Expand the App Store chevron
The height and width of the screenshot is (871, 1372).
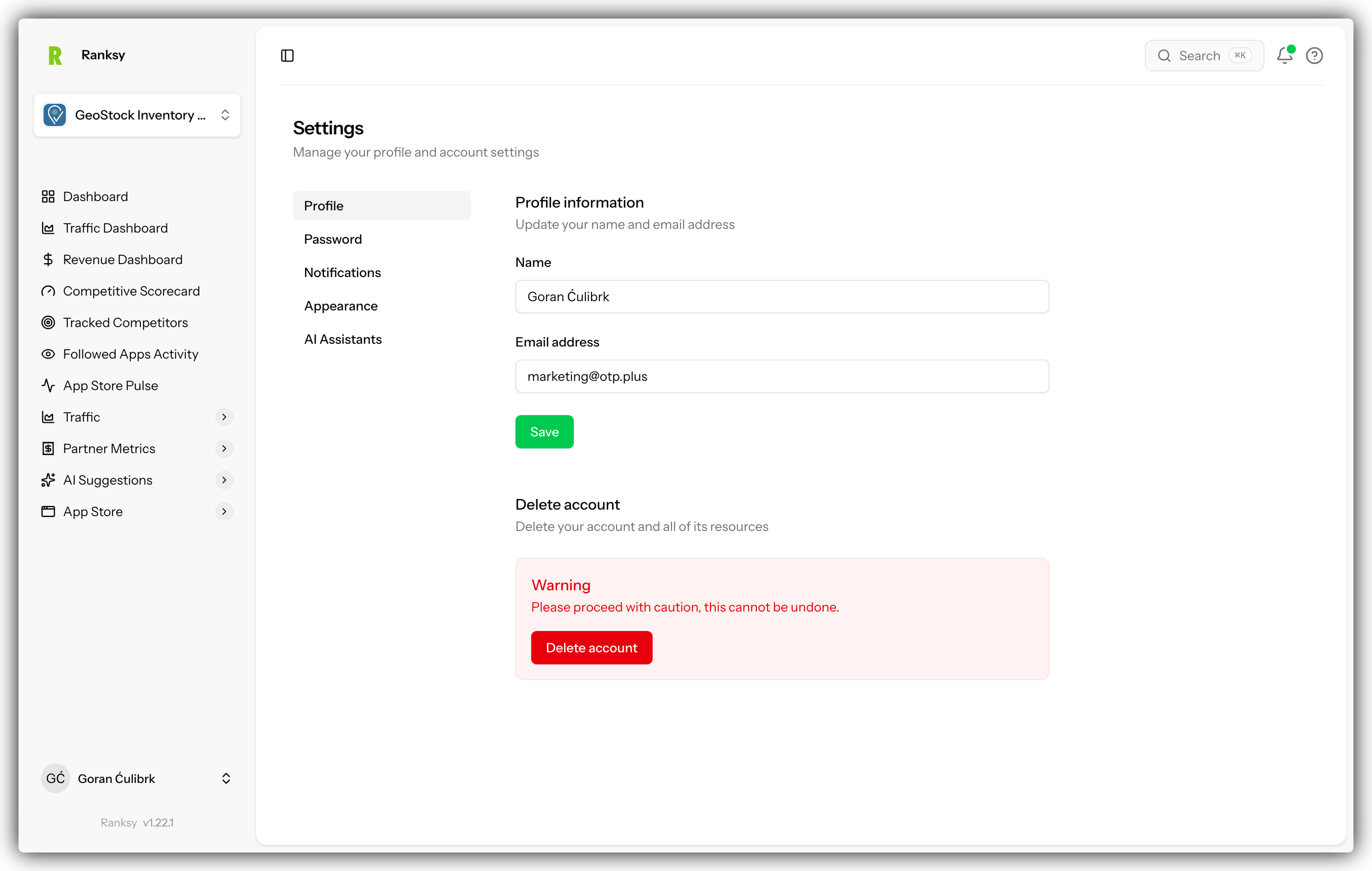tap(224, 511)
